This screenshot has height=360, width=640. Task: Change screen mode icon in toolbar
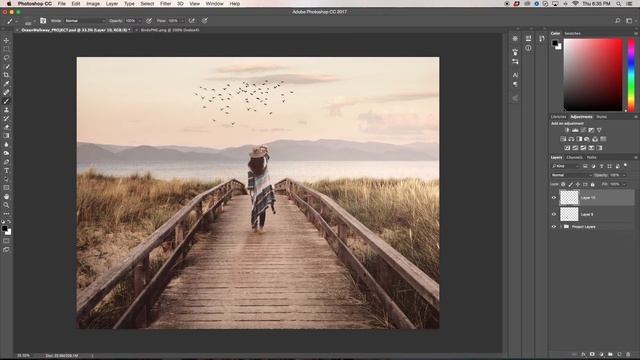tap(6, 249)
